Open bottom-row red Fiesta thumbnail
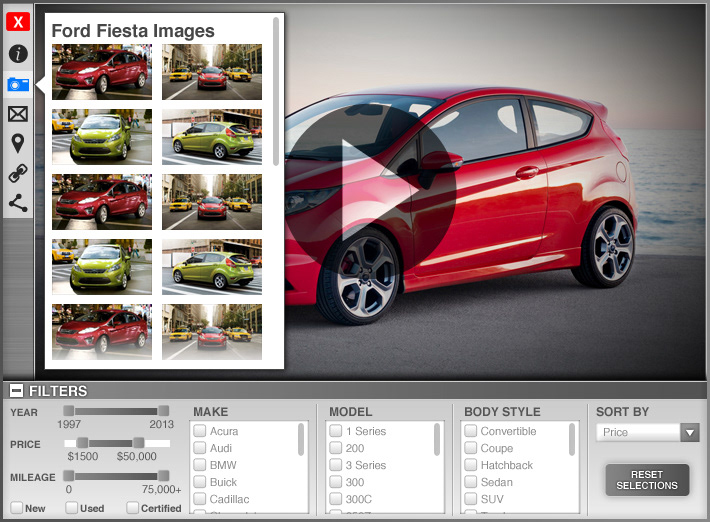Screen dimensions: 710x522 pyautogui.click(x=102, y=332)
